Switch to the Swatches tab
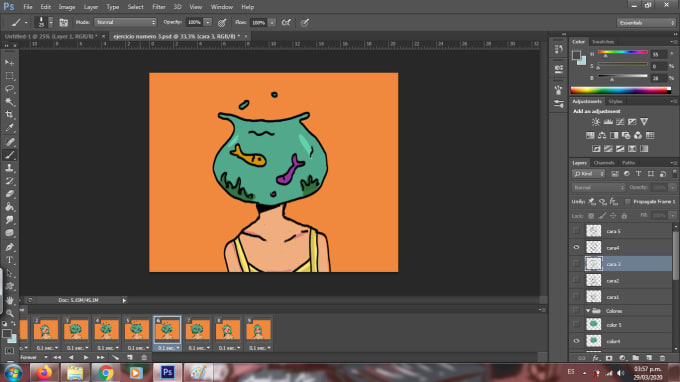Screen dimensions: 680x382 (603, 42)
